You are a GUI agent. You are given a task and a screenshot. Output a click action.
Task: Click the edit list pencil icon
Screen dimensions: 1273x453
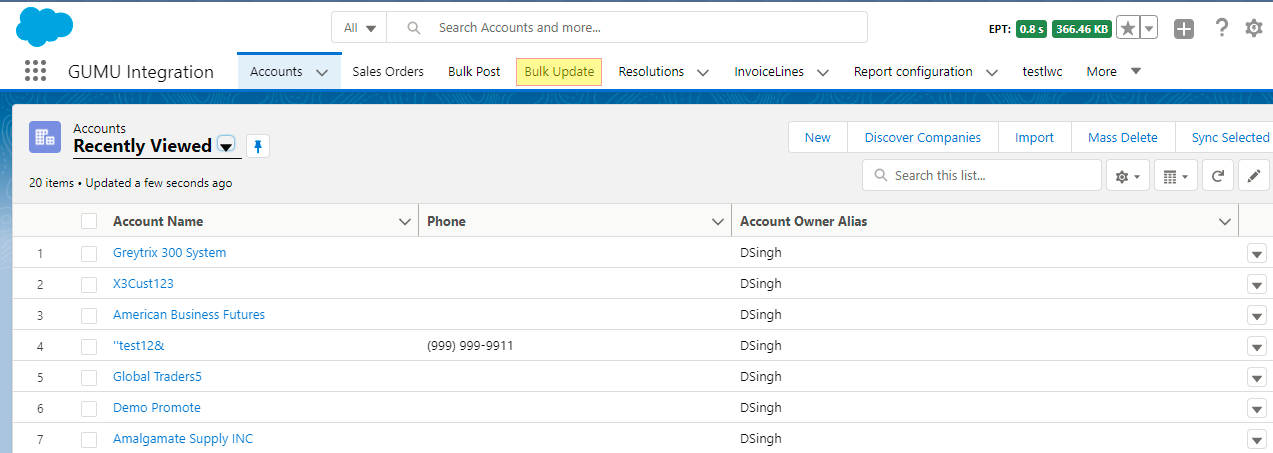pyautogui.click(x=1254, y=176)
